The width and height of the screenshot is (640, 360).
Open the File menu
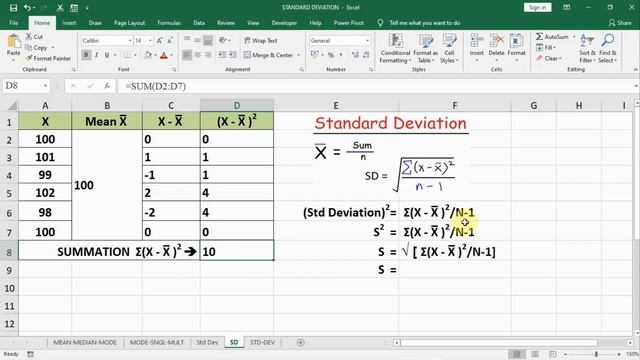[x=13, y=23]
